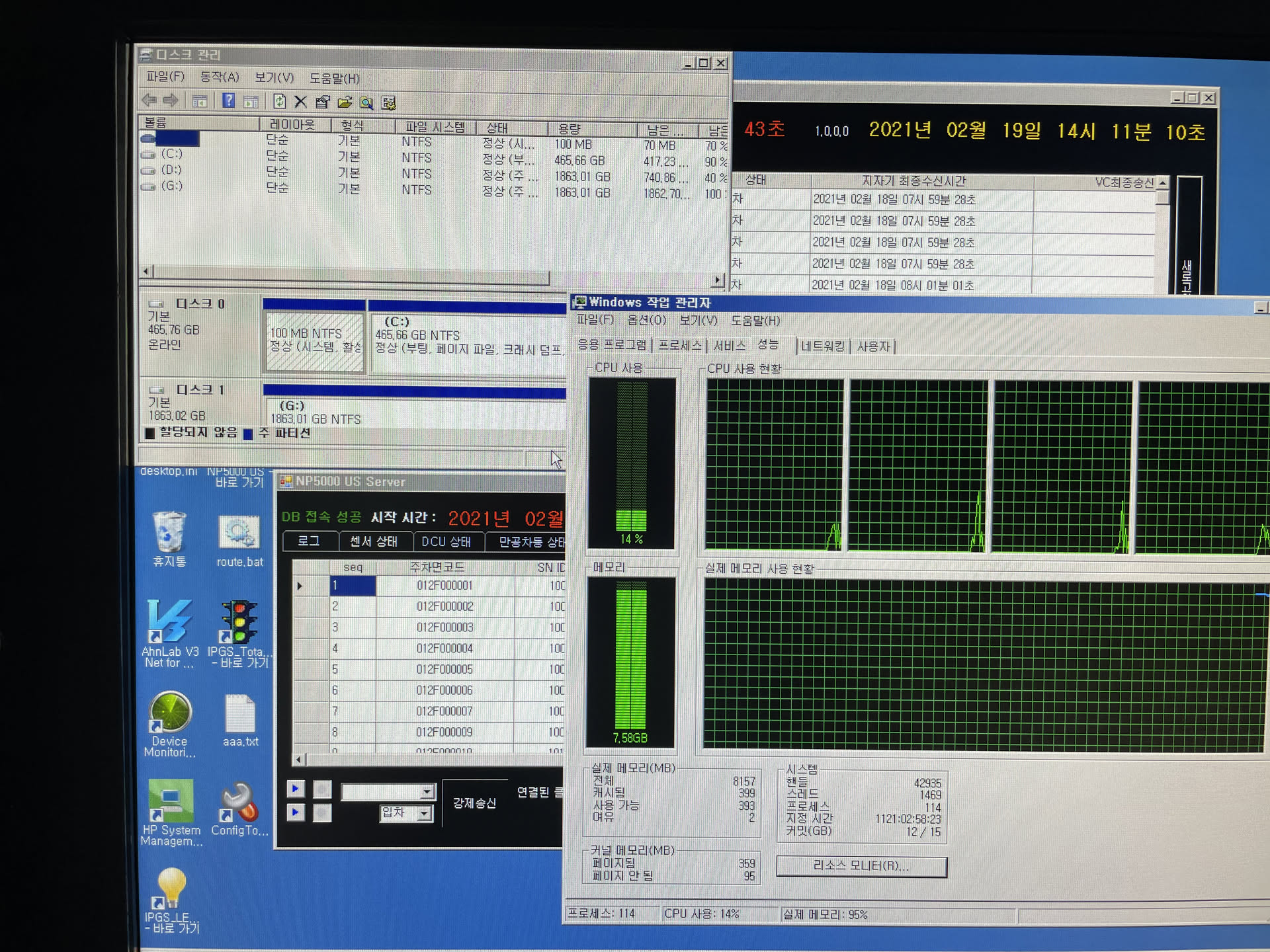Open the IPGS_Total traffic light shortcut

pos(239,621)
